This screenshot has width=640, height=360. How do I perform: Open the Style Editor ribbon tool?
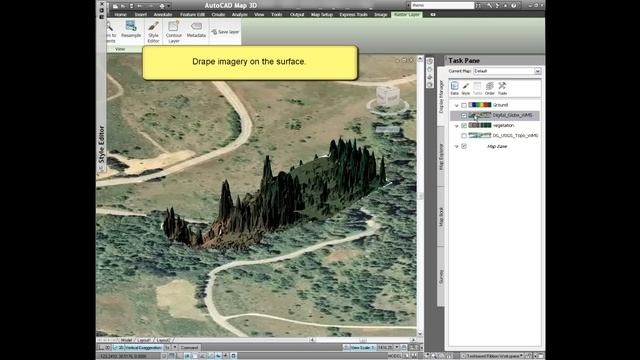(x=153, y=31)
